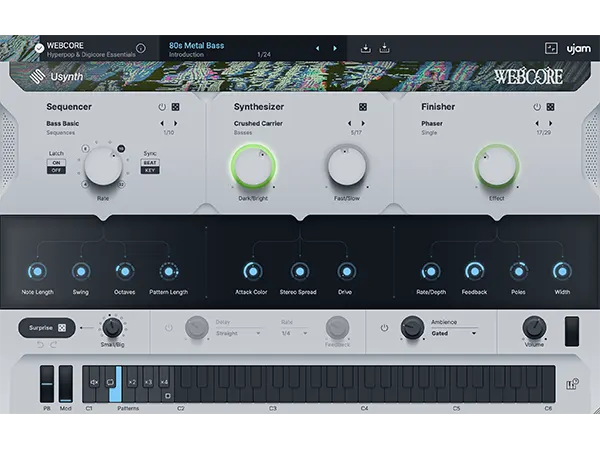This screenshot has width=600, height=450.
Task: Click second save-as preset icon
Action: pos(385,48)
